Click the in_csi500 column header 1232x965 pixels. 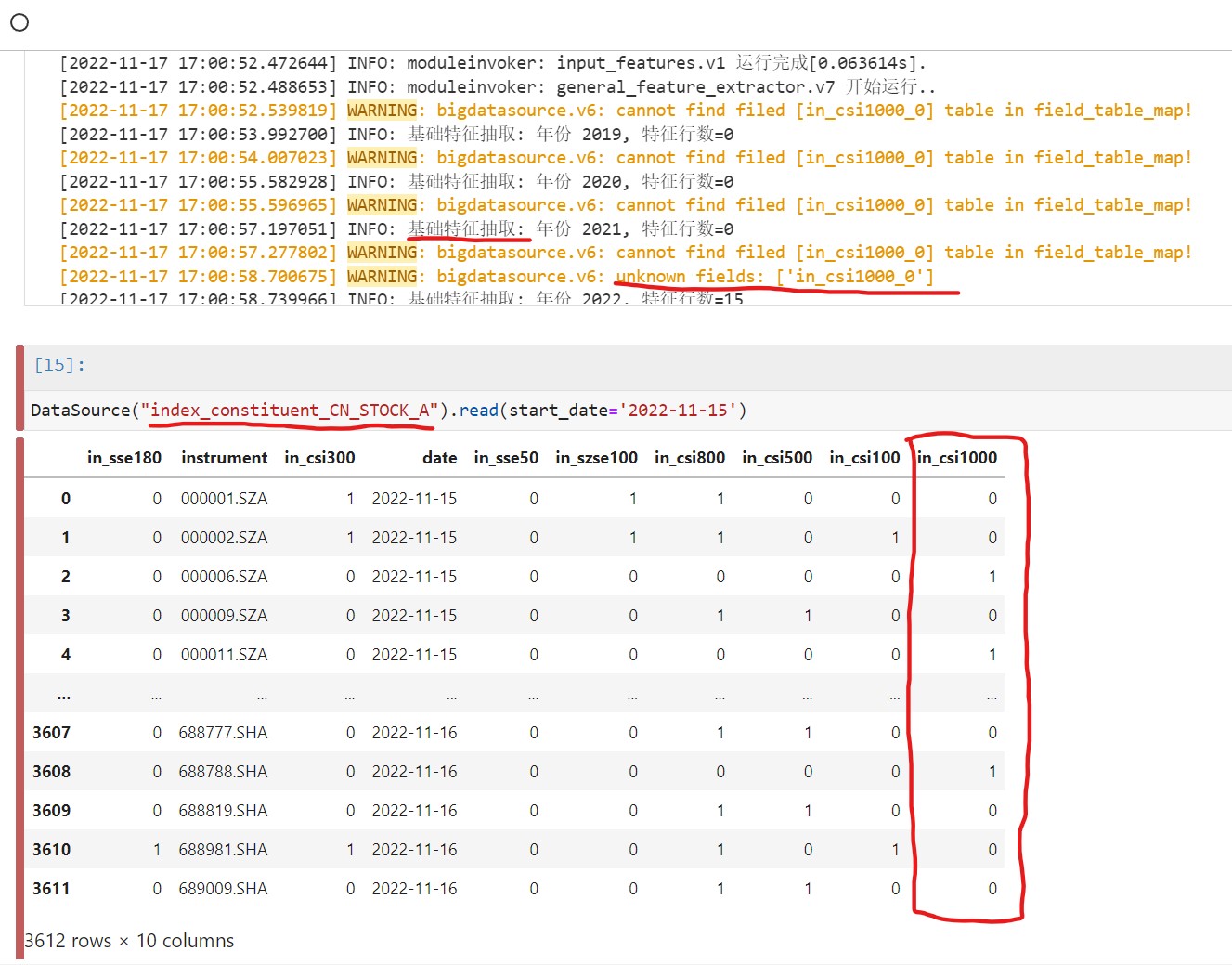777,457
